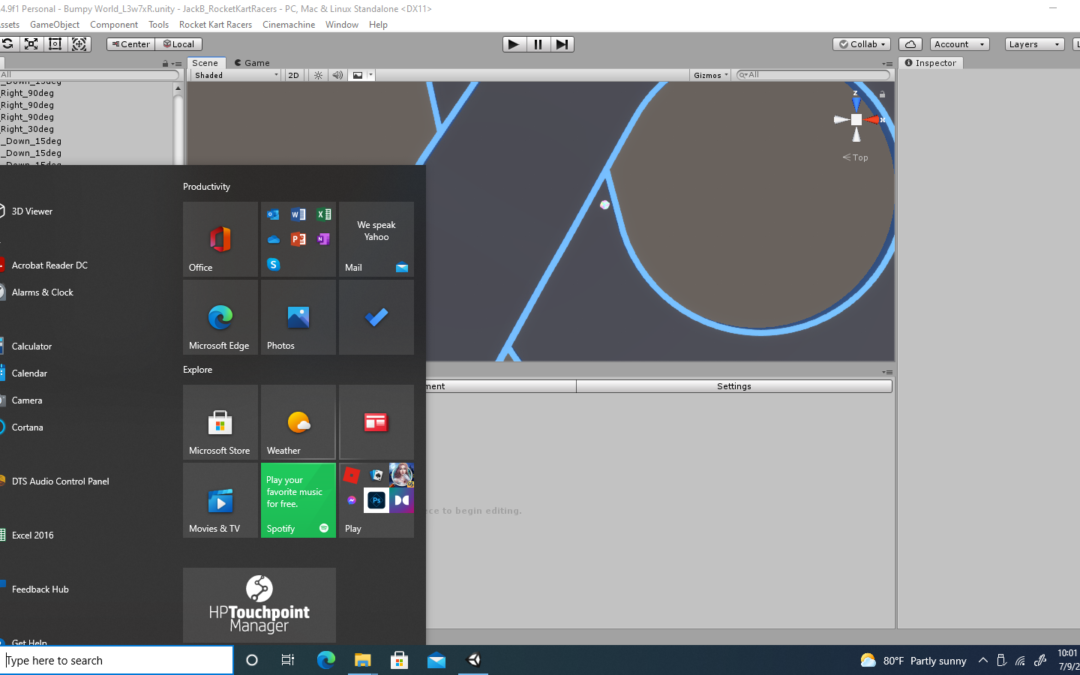
Task: Open Movies & TV tile
Action: tap(220, 500)
